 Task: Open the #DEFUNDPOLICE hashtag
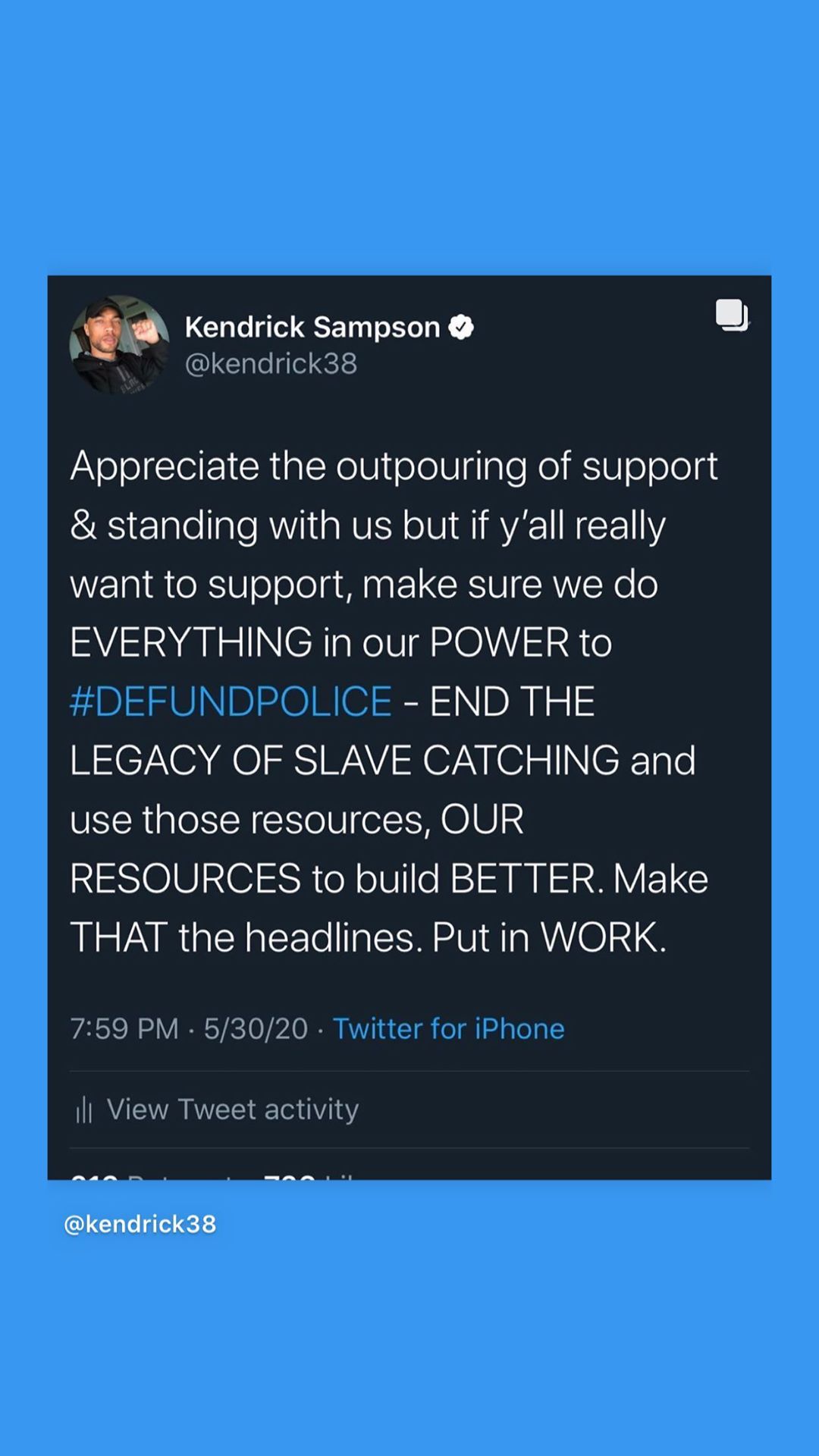coord(231,701)
